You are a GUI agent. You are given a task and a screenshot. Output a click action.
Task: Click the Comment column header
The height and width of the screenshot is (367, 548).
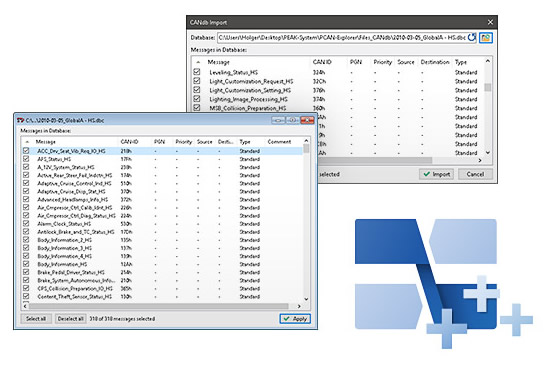click(x=279, y=142)
